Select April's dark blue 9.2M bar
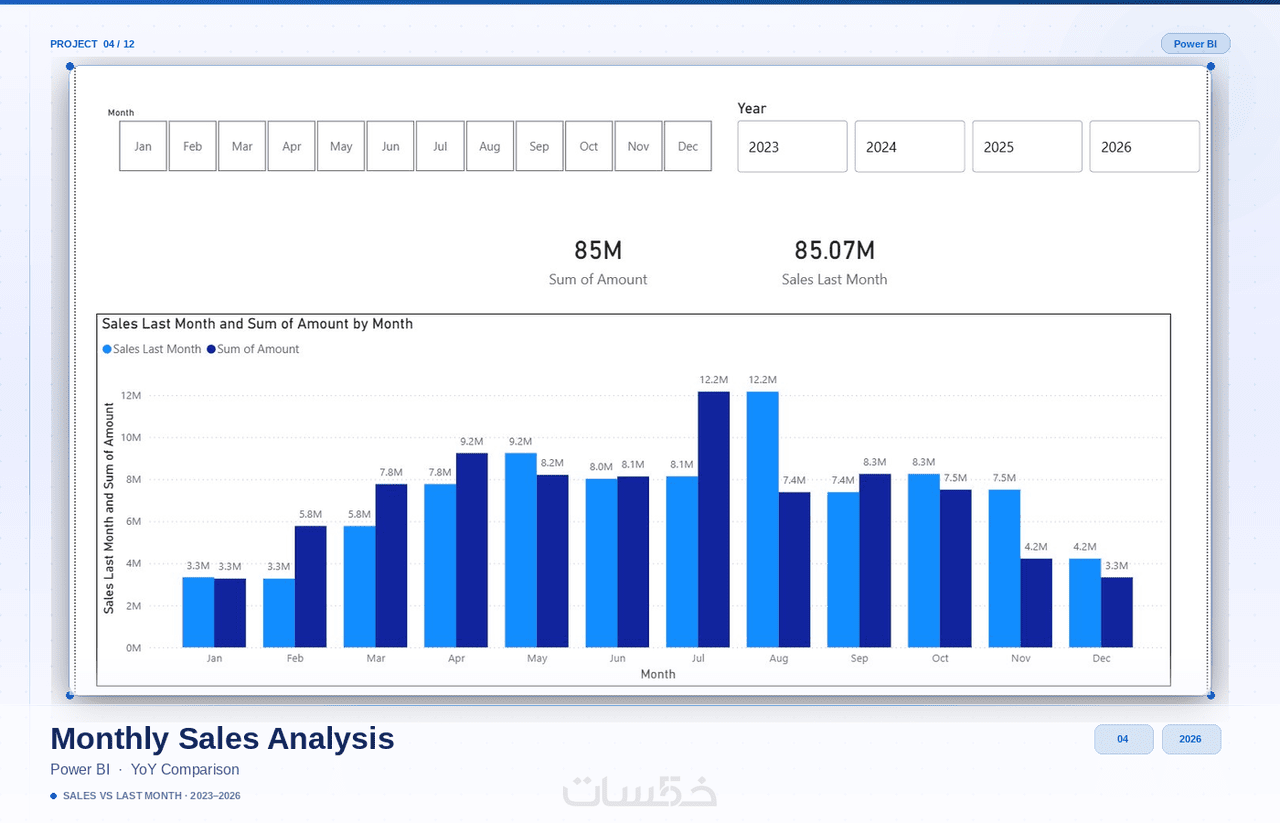Viewport: 1280px width, 823px height. 472,550
